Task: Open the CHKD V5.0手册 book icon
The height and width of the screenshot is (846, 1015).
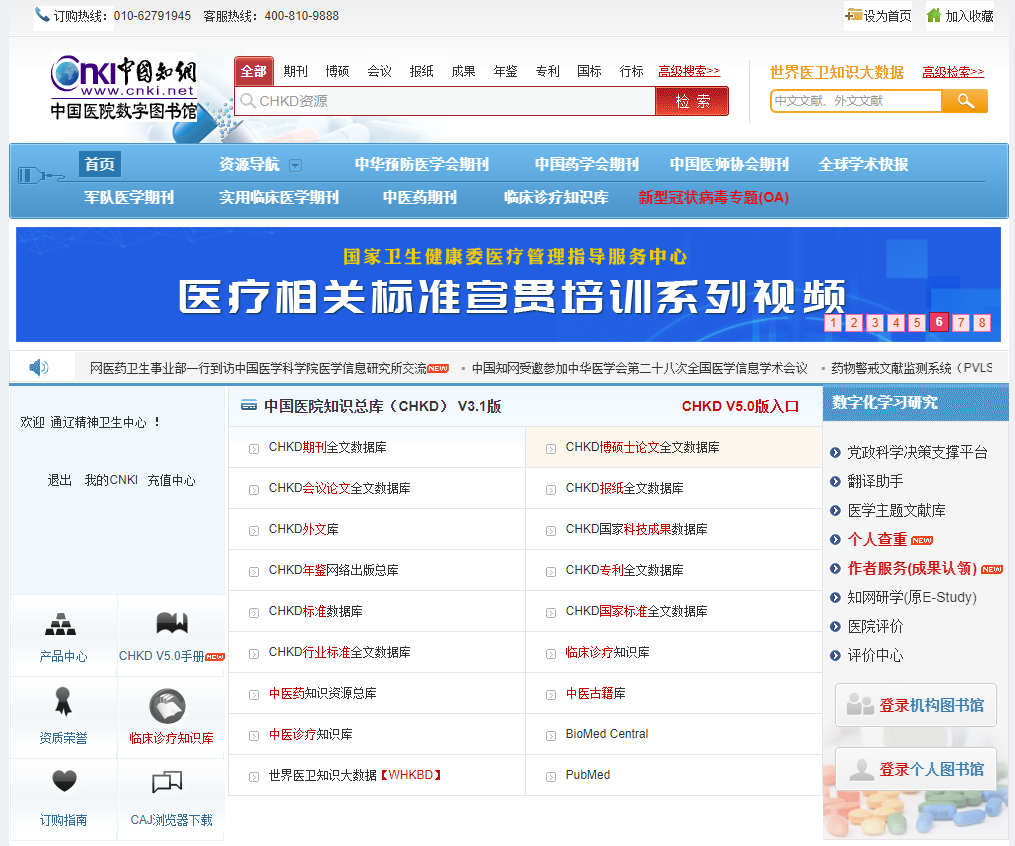Action: coord(172,623)
